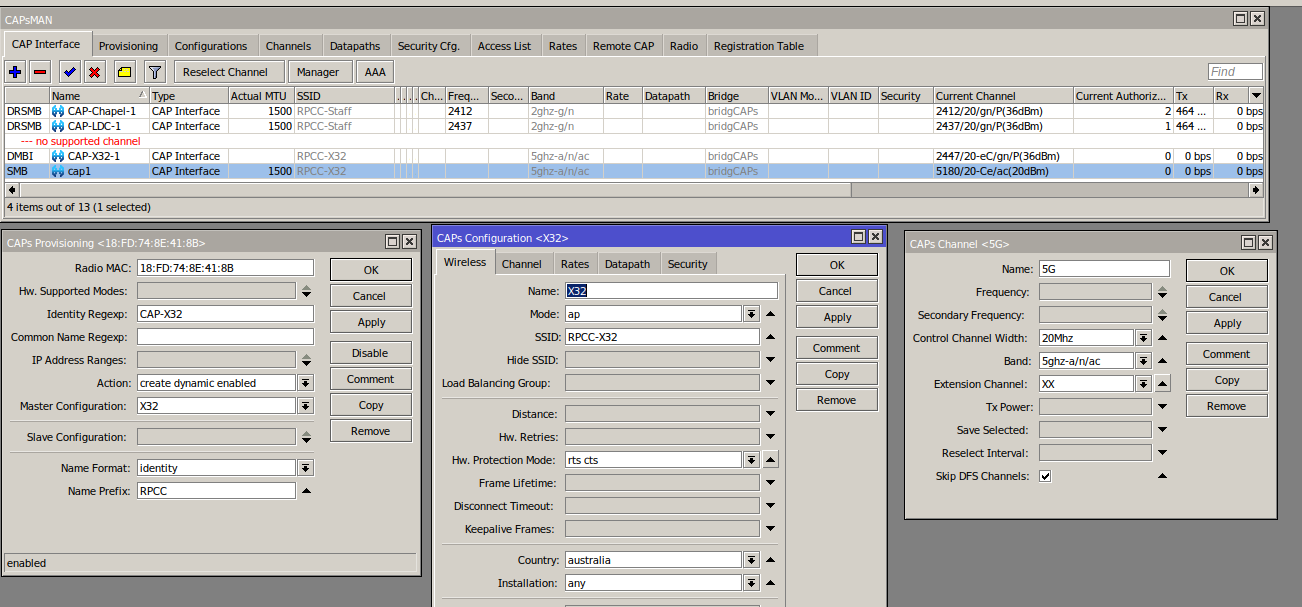Expand the Hide SSID option
The height and width of the screenshot is (607, 1302).
[x=770, y=360]
